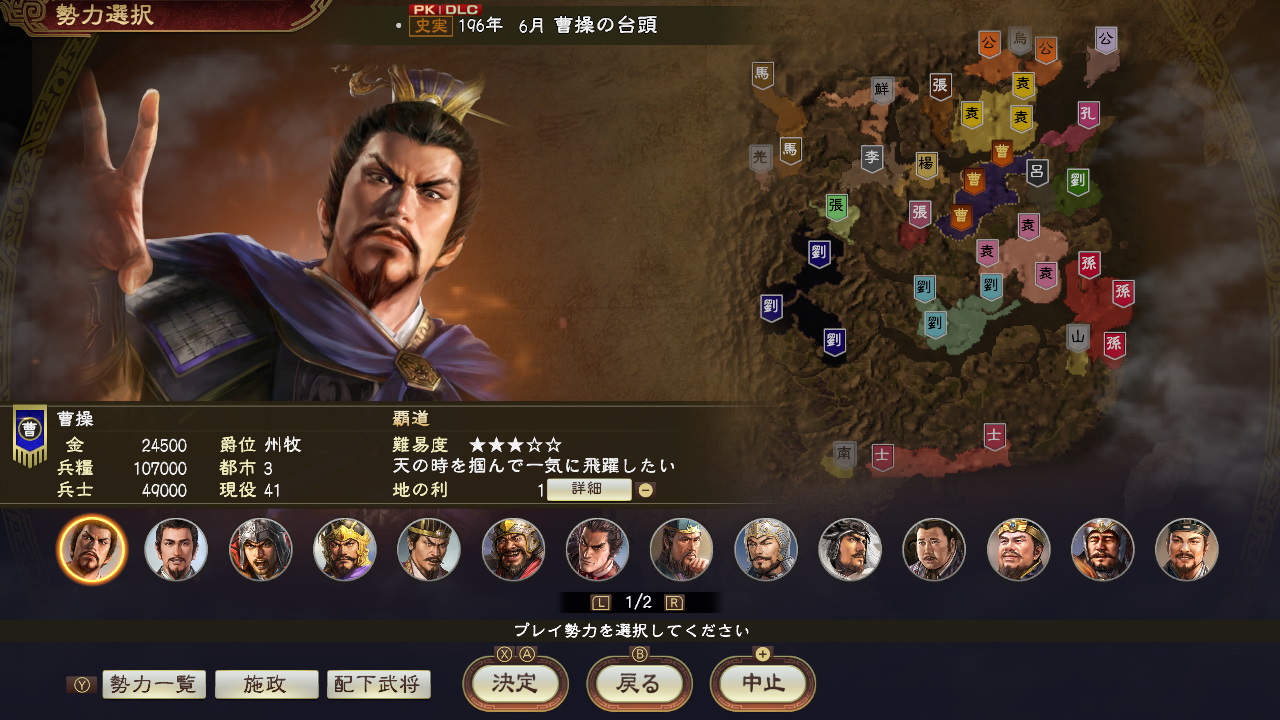
Task: Click the 呂 faction flag on map
Action: 1037,173
